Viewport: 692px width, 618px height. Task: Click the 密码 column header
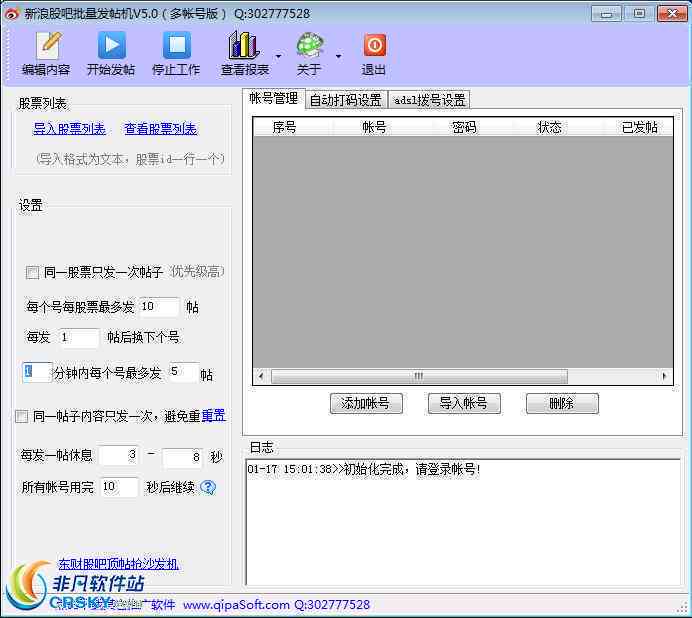tap(464, 128)
